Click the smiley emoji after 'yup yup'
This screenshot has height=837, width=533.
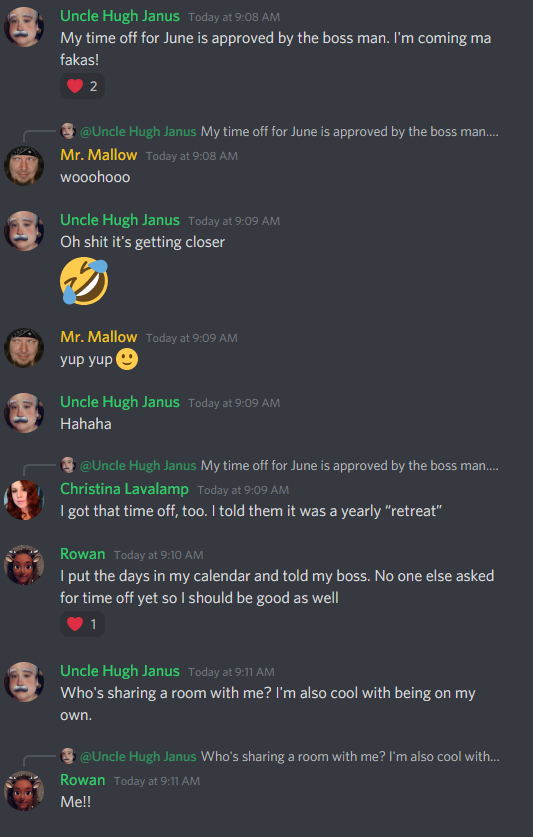pos(127,359)
